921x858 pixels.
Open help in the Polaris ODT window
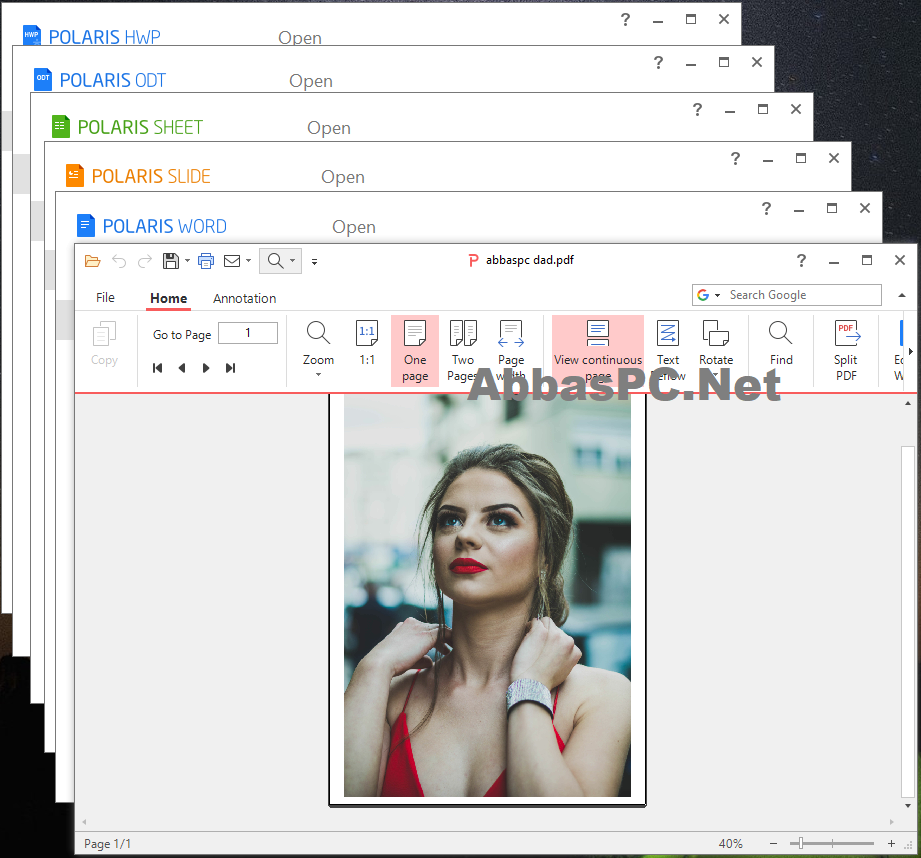coord(658,63)
